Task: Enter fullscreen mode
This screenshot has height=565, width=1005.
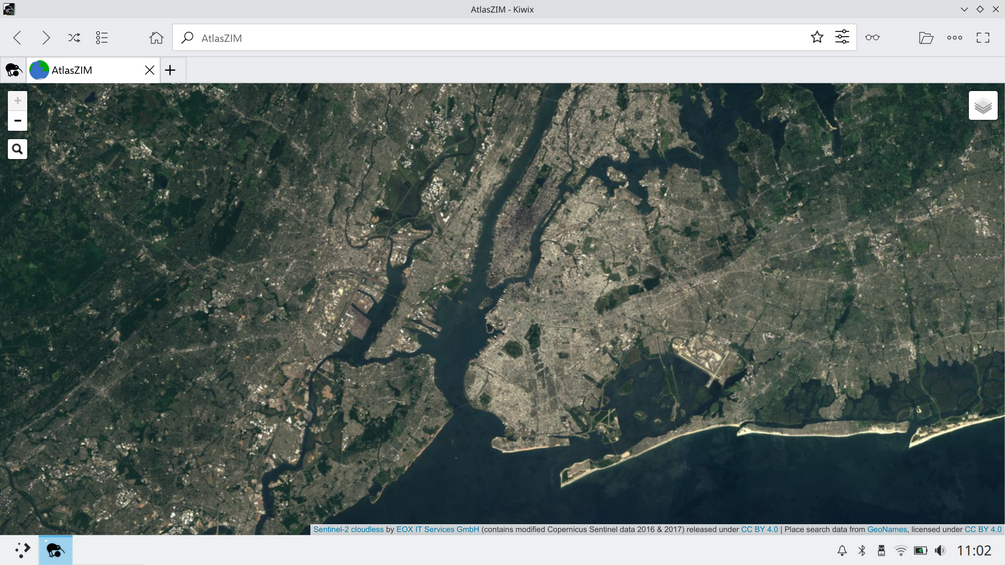Action: pos(983,38)
